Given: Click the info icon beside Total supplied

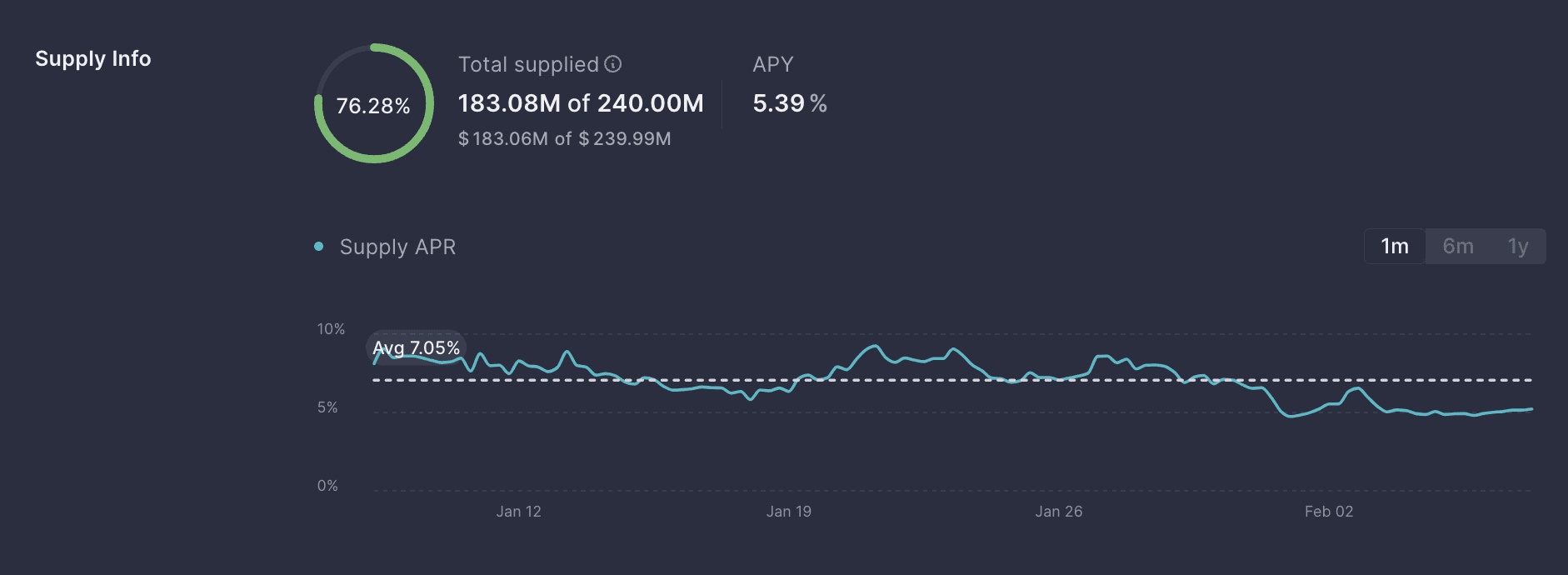Looking at the screenshot, I should pyautogui.click(x=613, y=64).
